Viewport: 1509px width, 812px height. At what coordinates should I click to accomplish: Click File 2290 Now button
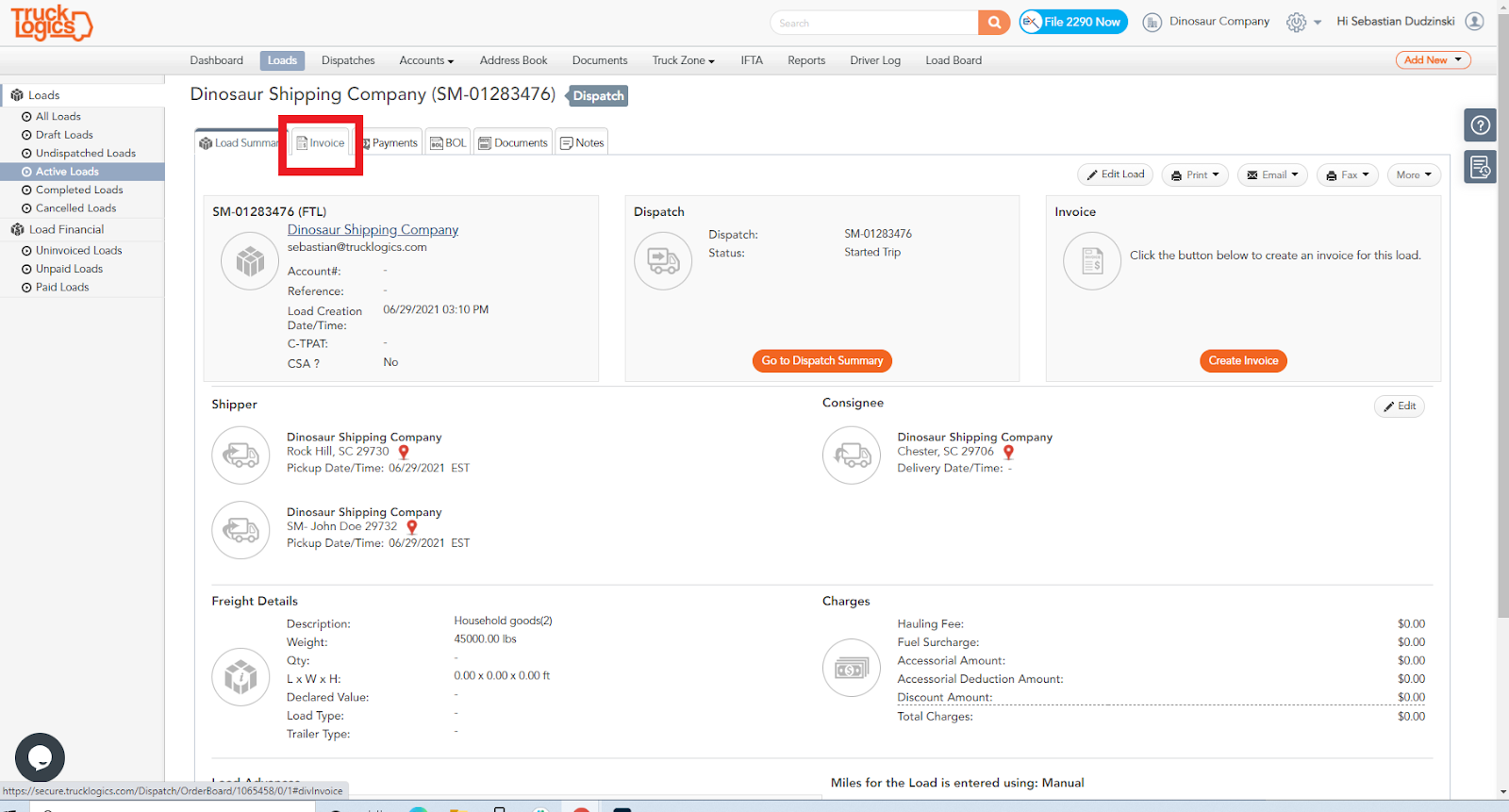[1073, 22]
